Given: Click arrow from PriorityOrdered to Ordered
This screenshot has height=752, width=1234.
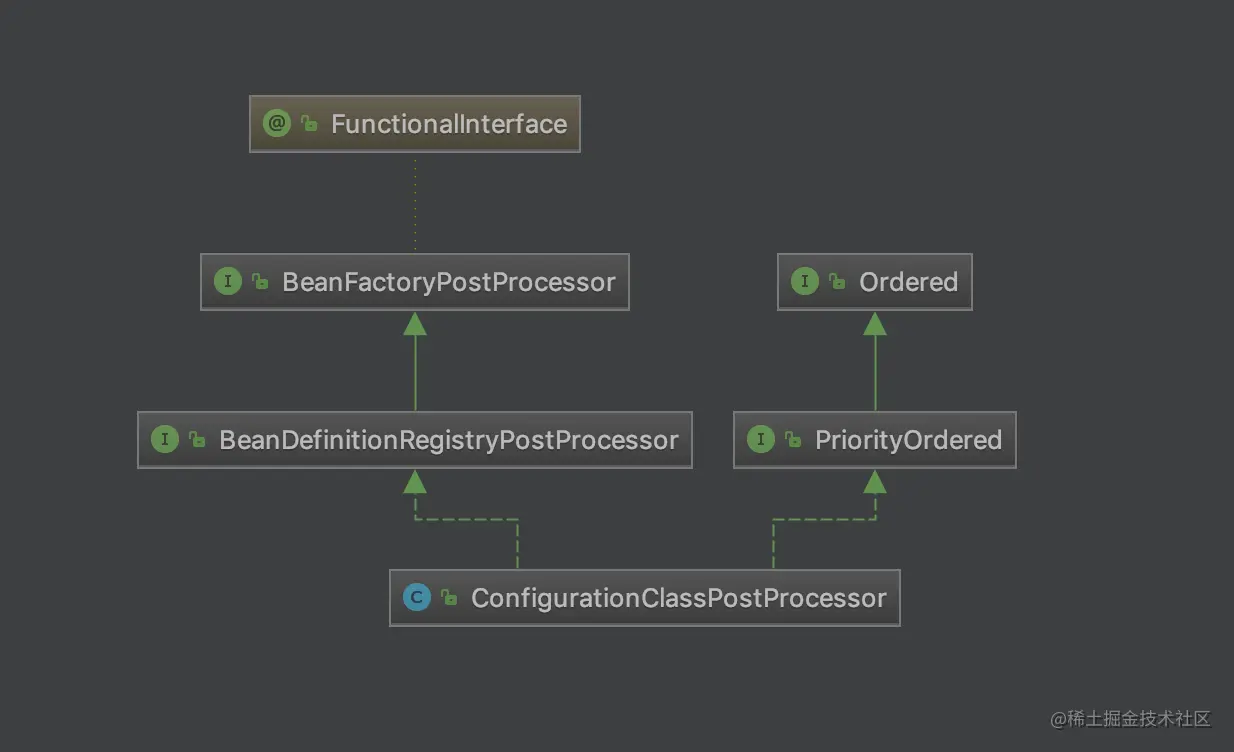Looking at the screenshot, I should point(875,361).
